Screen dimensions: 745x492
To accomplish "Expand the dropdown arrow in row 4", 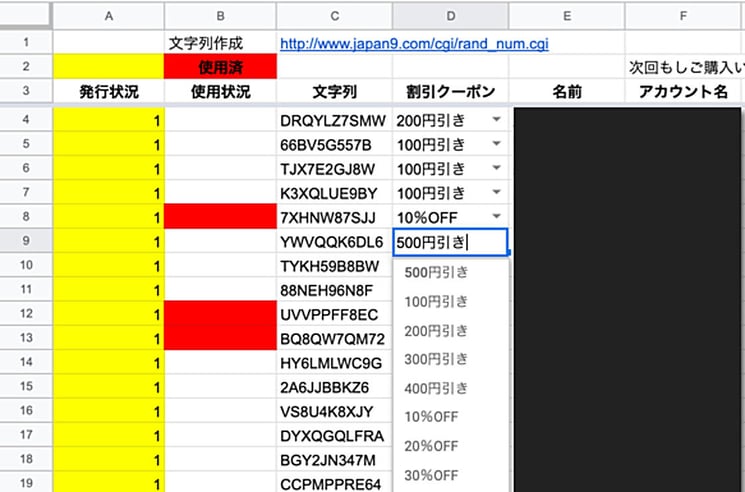I will click(x=497, y=120).
